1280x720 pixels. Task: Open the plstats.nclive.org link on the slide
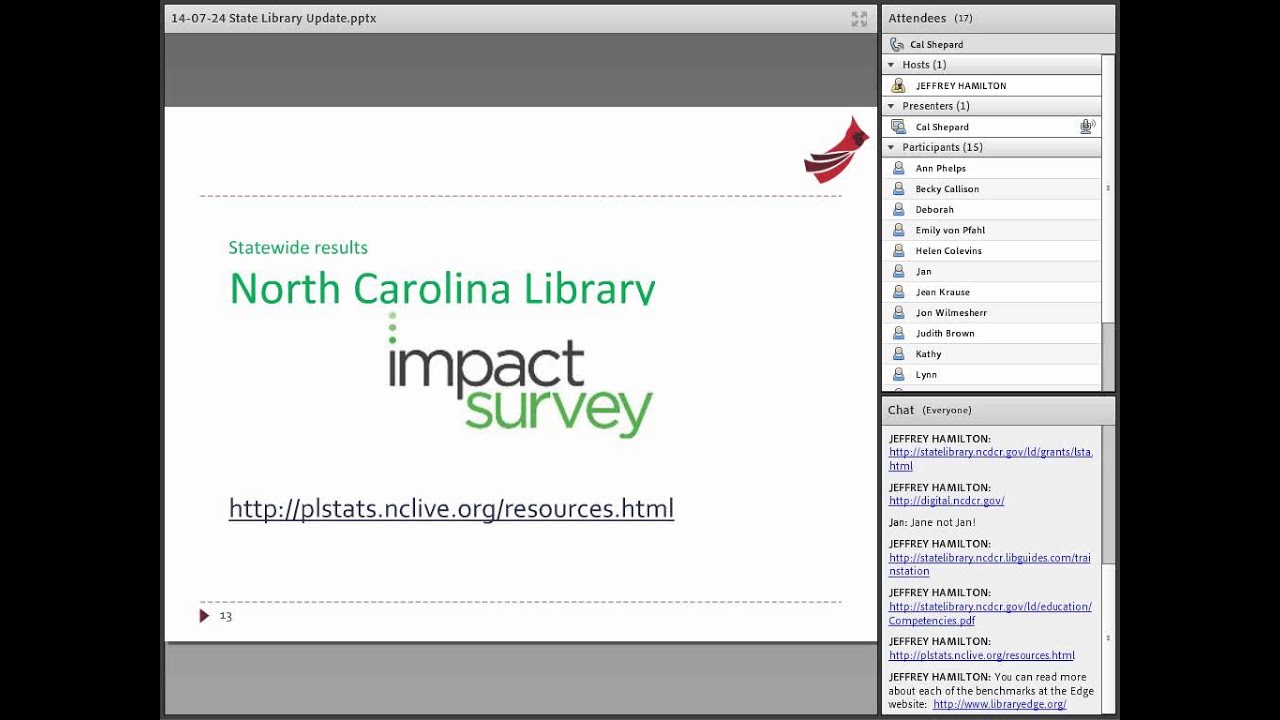click(451, 508)
